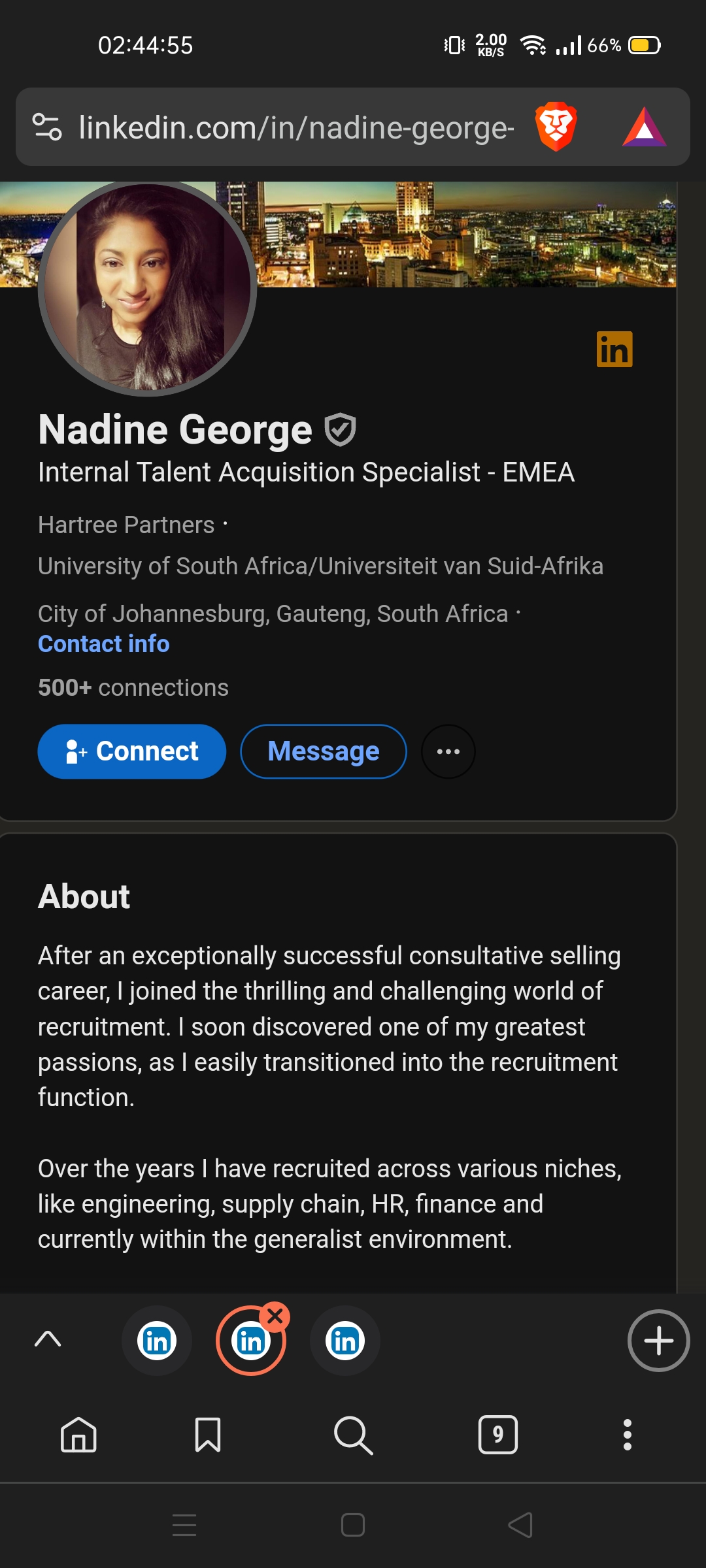Go to browser home page

pyautogui.click(x=78, y=1435)
